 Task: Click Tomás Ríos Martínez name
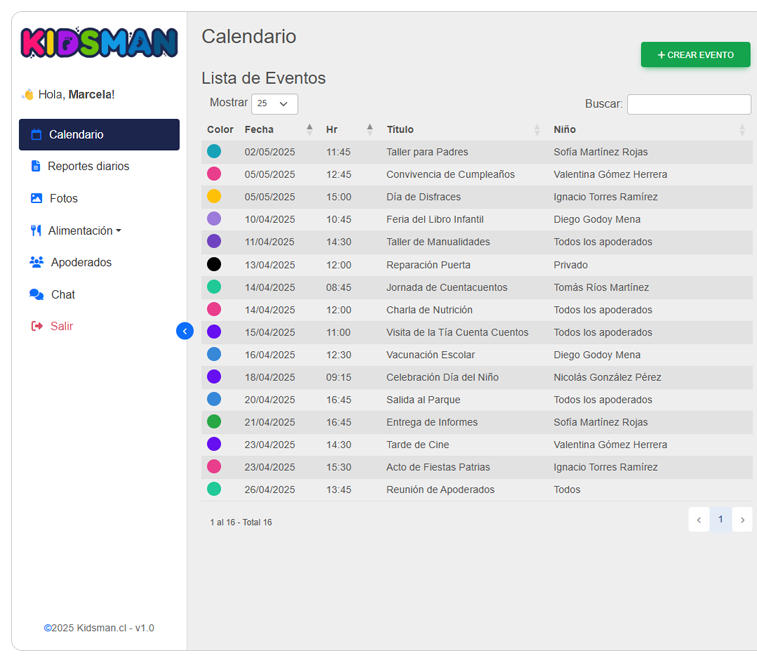click(x=601, y=287)
